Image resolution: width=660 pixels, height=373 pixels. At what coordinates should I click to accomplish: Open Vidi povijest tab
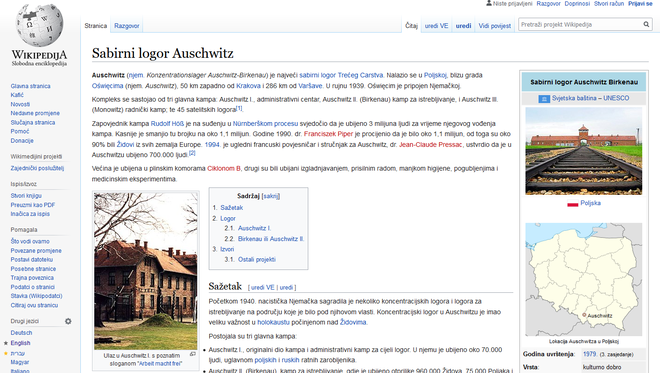click(495, 26)
